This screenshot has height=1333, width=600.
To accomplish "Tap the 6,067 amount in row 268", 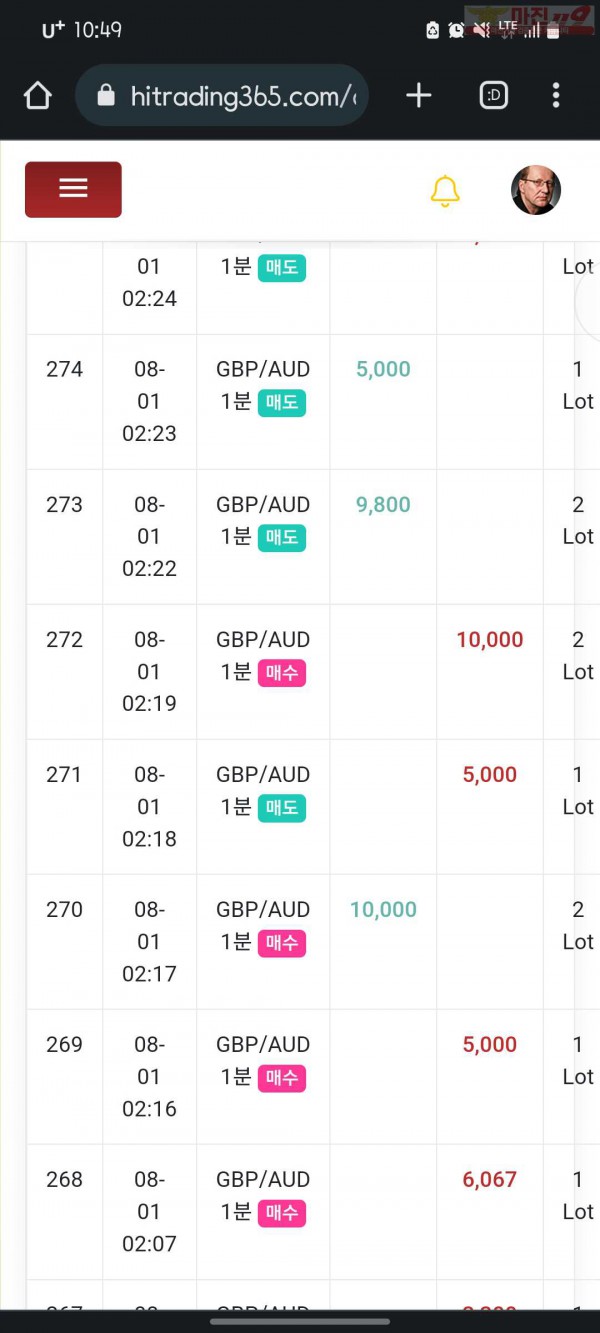I will [x=490, y=1180].
